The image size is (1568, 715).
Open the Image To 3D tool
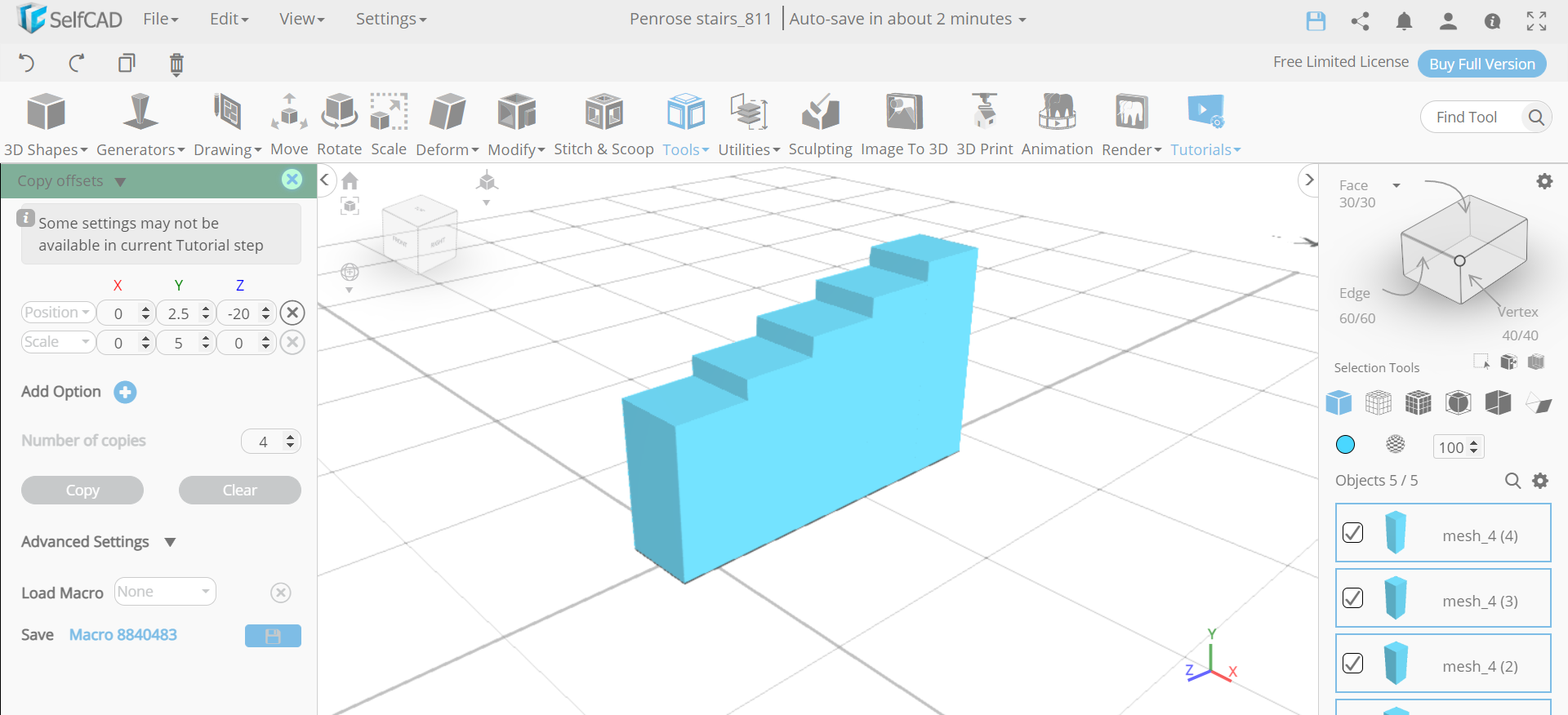904,125
